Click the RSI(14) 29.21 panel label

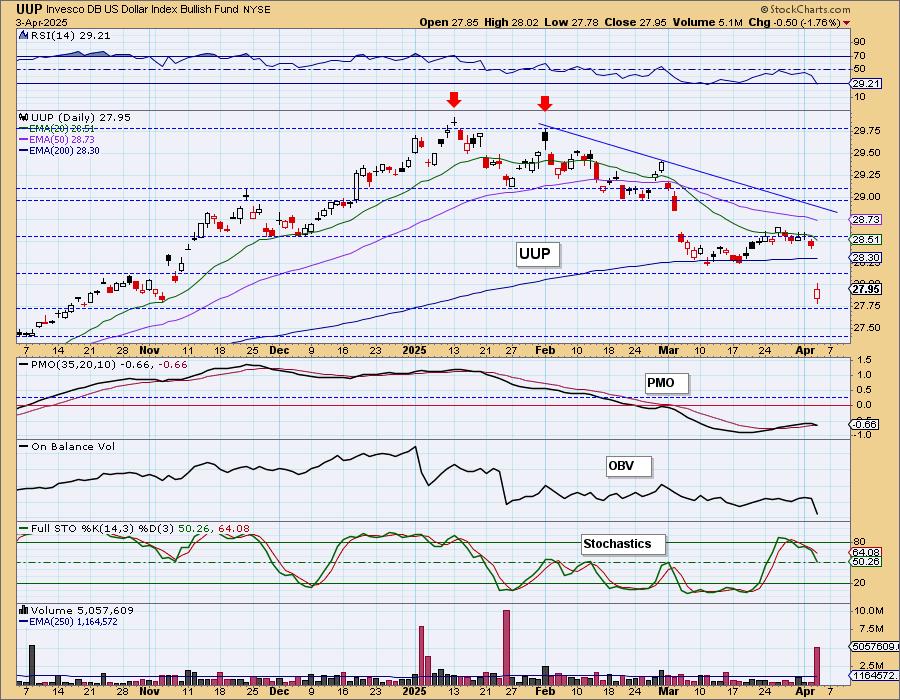(70, 35)
